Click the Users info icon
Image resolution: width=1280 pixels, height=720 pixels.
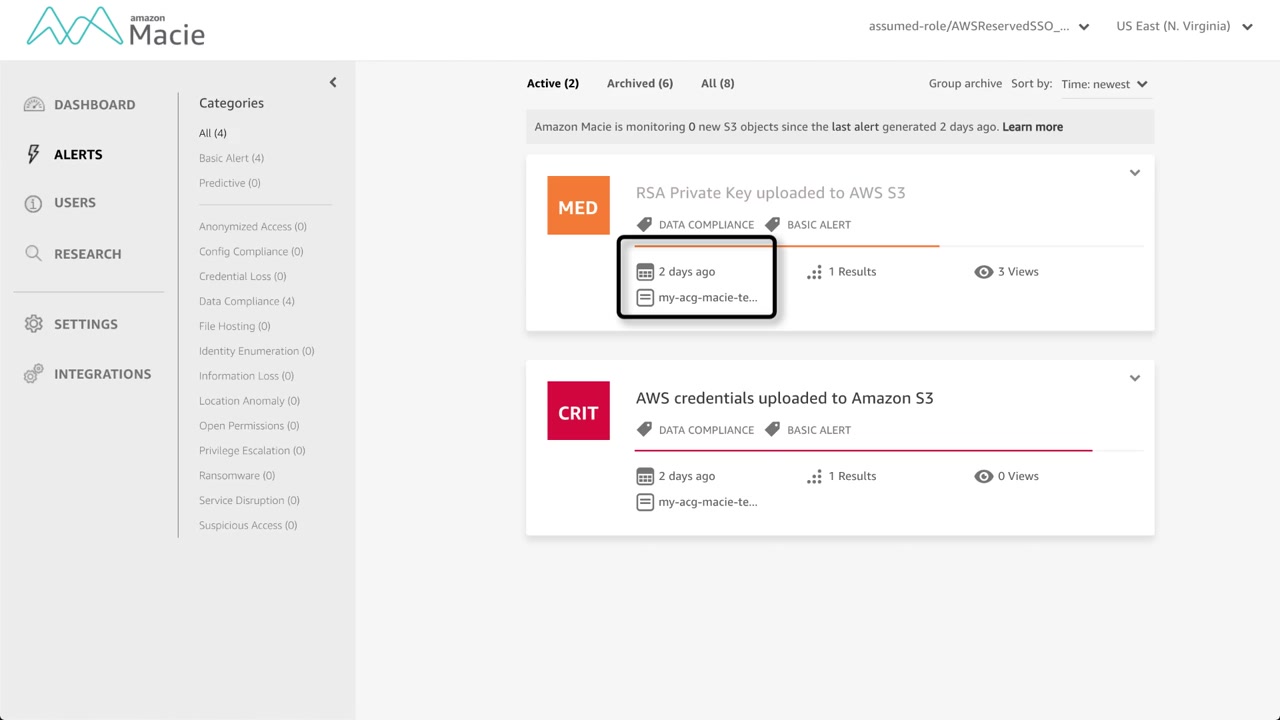[34, 203]
